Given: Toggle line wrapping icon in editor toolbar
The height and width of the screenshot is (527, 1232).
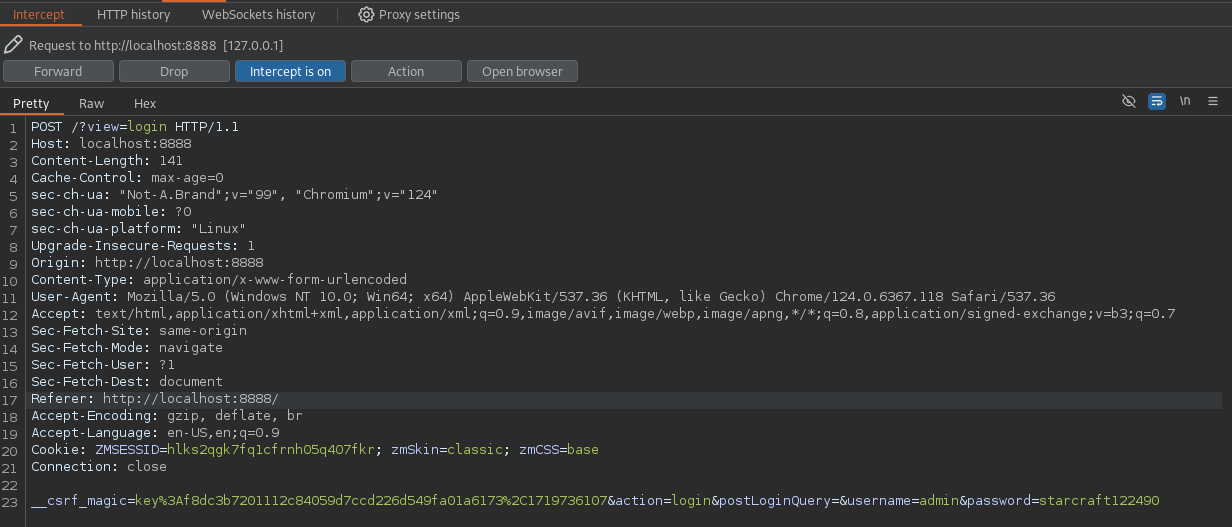Looking at the screenshot, I should click(1157, 102).
